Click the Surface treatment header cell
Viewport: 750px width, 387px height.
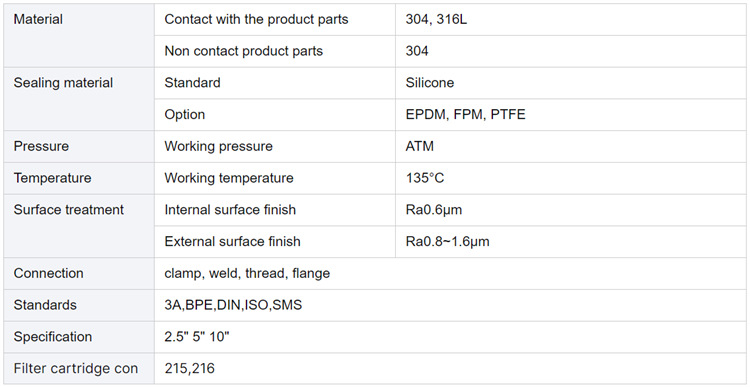point(79,226)
